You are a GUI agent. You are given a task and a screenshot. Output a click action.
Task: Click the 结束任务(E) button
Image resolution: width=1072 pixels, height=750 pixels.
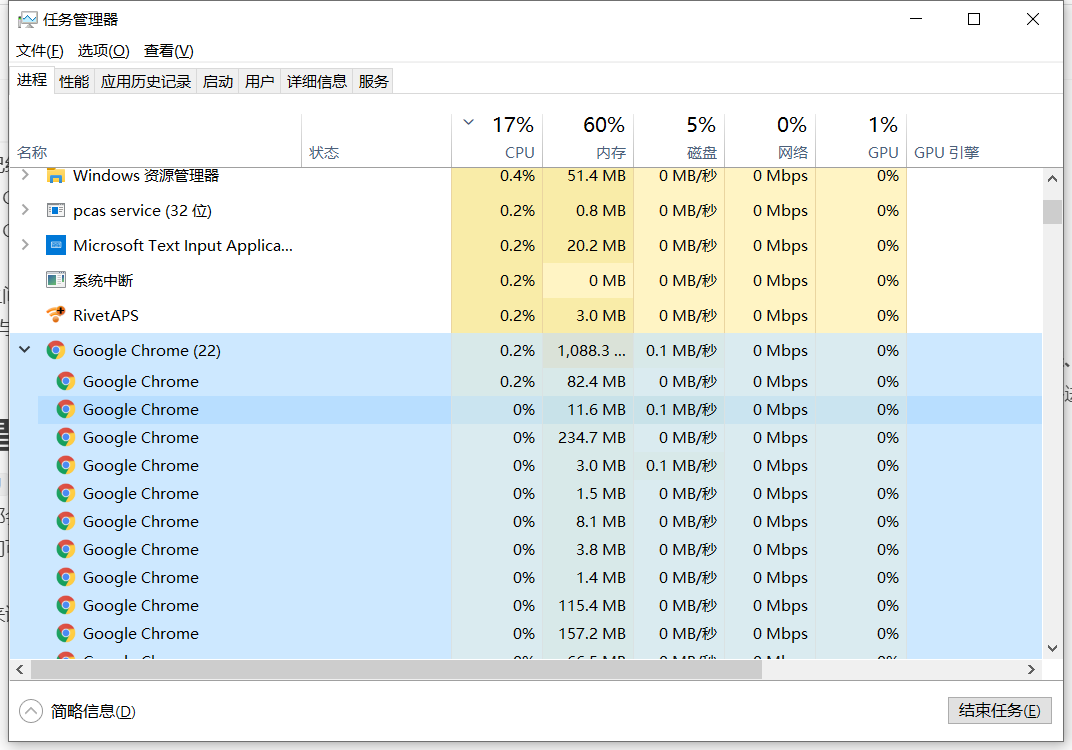(x=1000, y=710)
